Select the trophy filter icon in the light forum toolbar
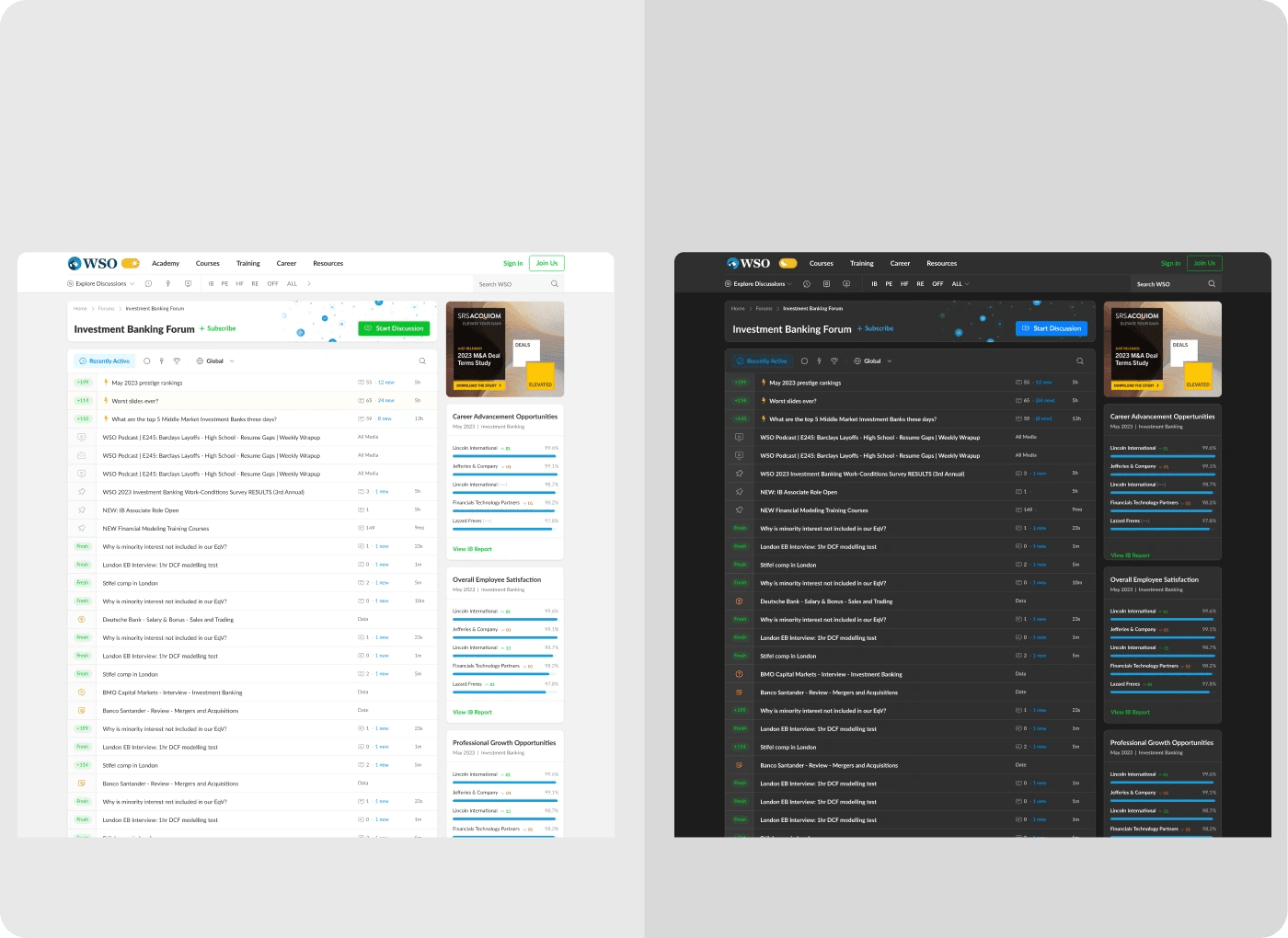 point(177,361)
